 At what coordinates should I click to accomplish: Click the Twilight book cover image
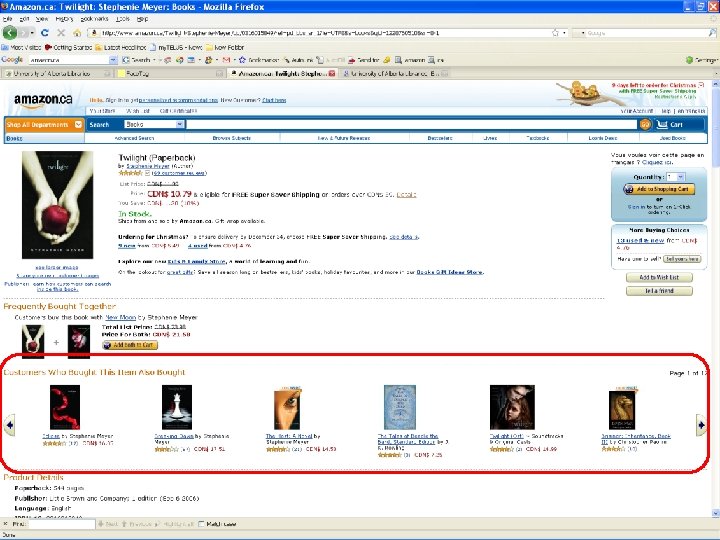click(x=57, y=205)
